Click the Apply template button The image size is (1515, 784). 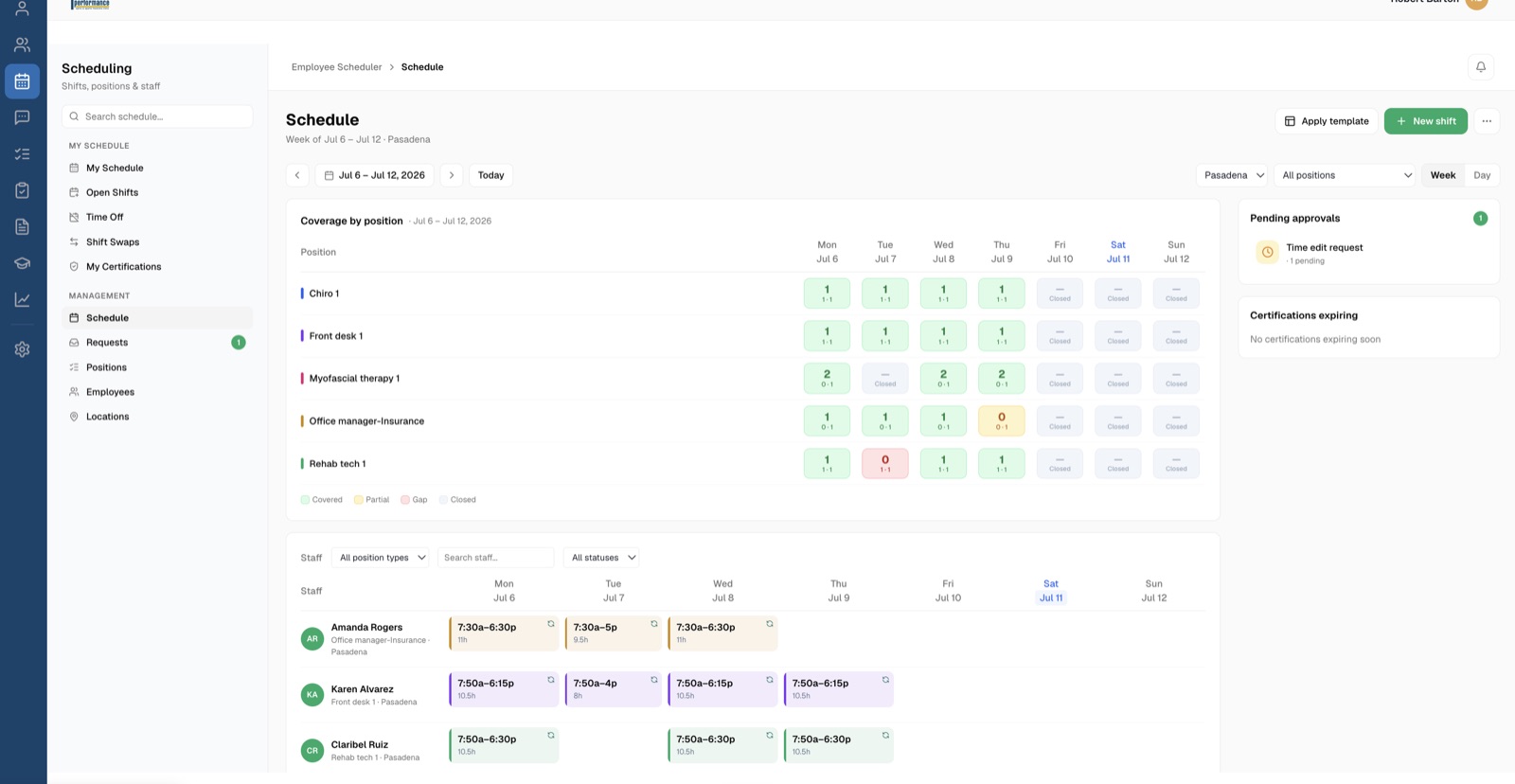click(x=1327, y=121)
